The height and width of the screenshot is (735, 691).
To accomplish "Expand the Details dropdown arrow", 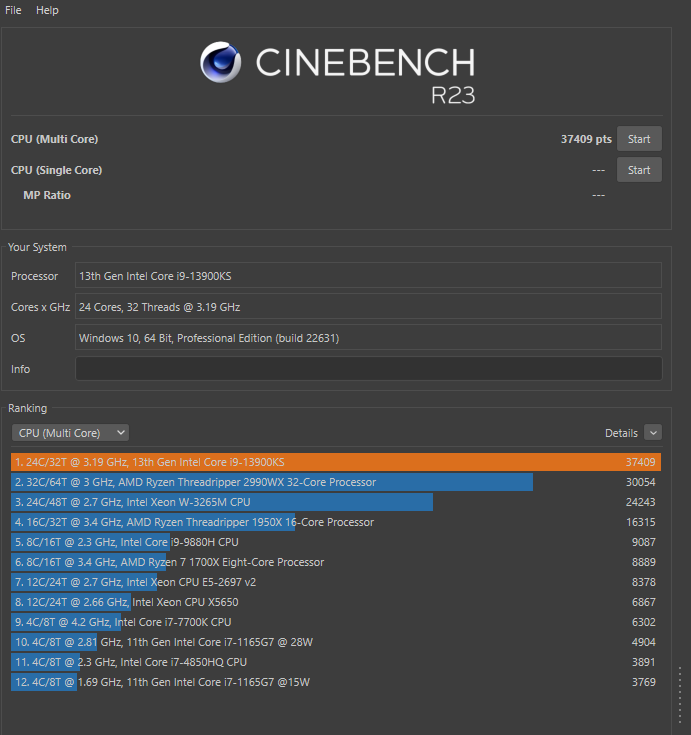I will [x=653, y=432].
